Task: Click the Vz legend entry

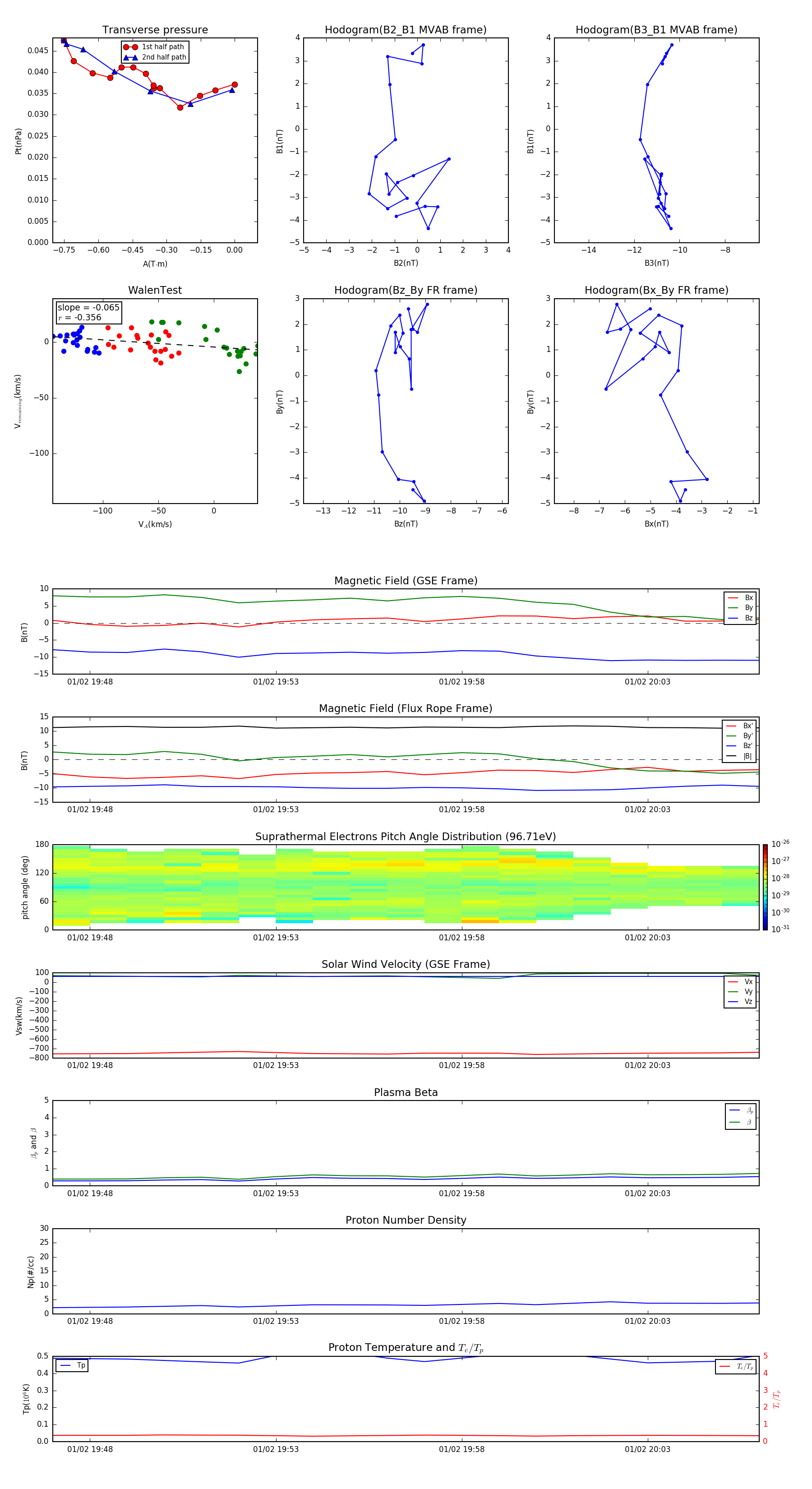Action: 740,1002
